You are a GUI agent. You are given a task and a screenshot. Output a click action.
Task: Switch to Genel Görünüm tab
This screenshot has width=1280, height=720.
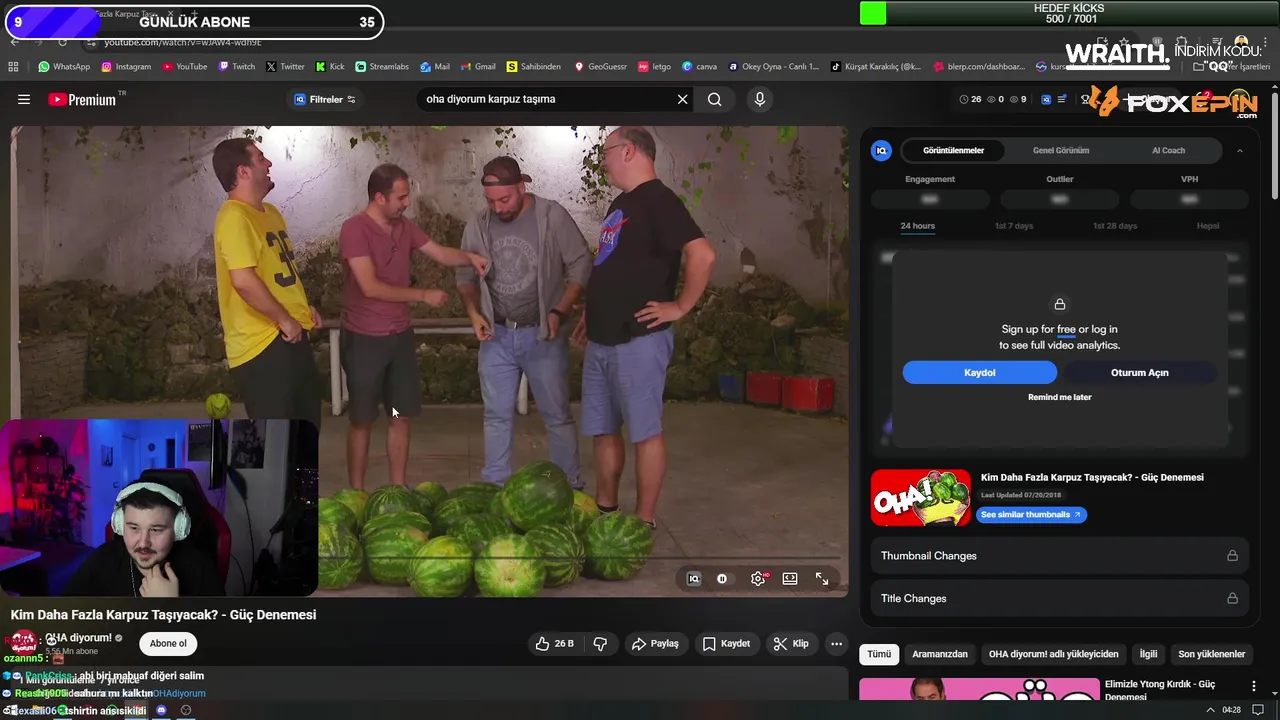[x=1061, y=150]
